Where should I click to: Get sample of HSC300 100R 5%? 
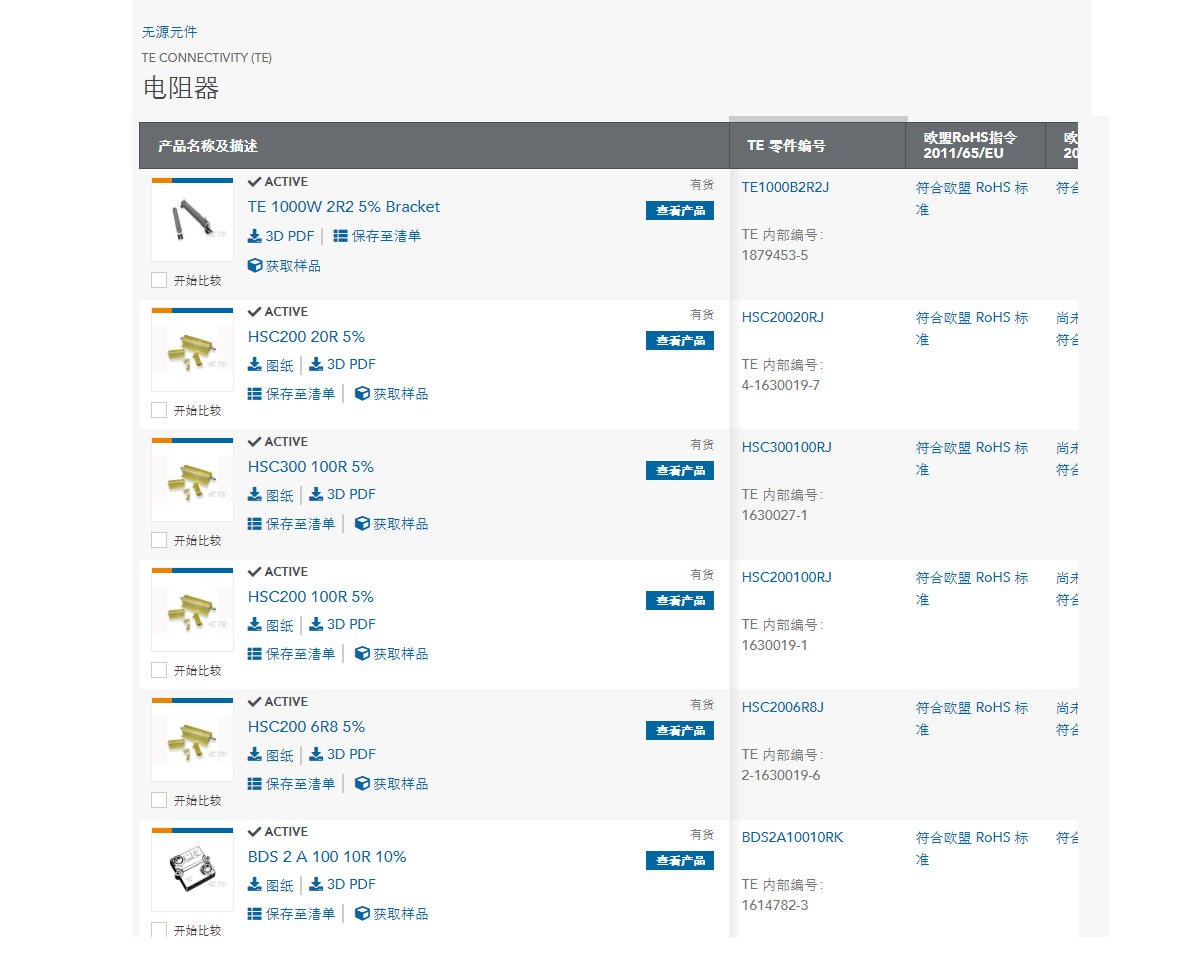pos(392,524)
